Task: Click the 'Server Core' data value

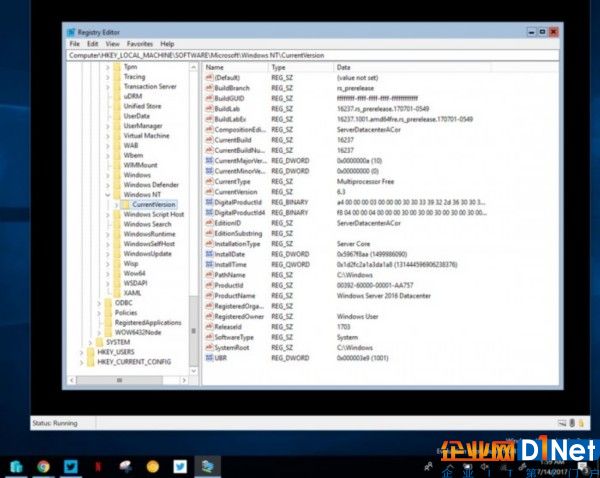Action: click(x=353, y=244)
